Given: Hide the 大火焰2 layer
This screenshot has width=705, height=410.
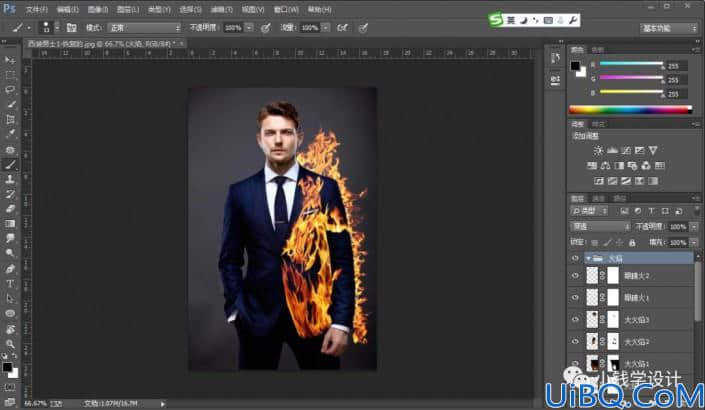Looking at the screenshot, I should coord(575,342).
